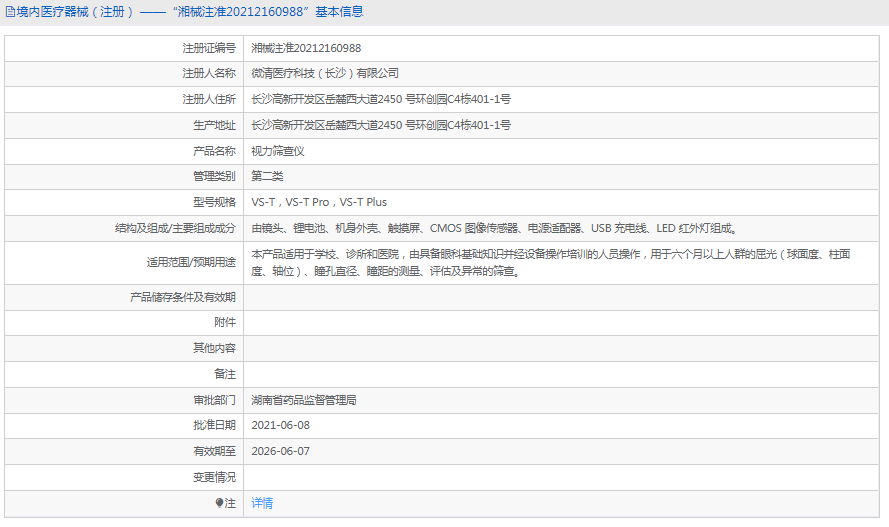Click the address value in 注册人住所 row
The width and height of the screenshot is (889, 527).
pos(381,99)
